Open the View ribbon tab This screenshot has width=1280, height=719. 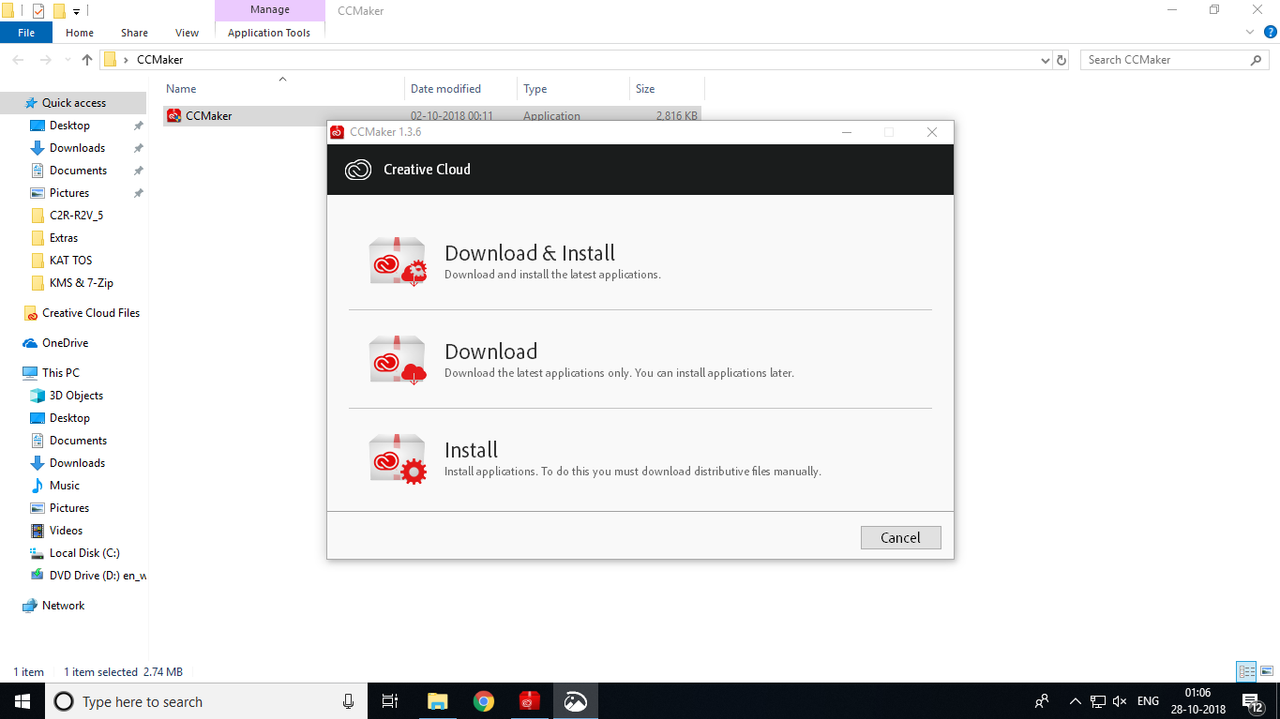point(187,32)
